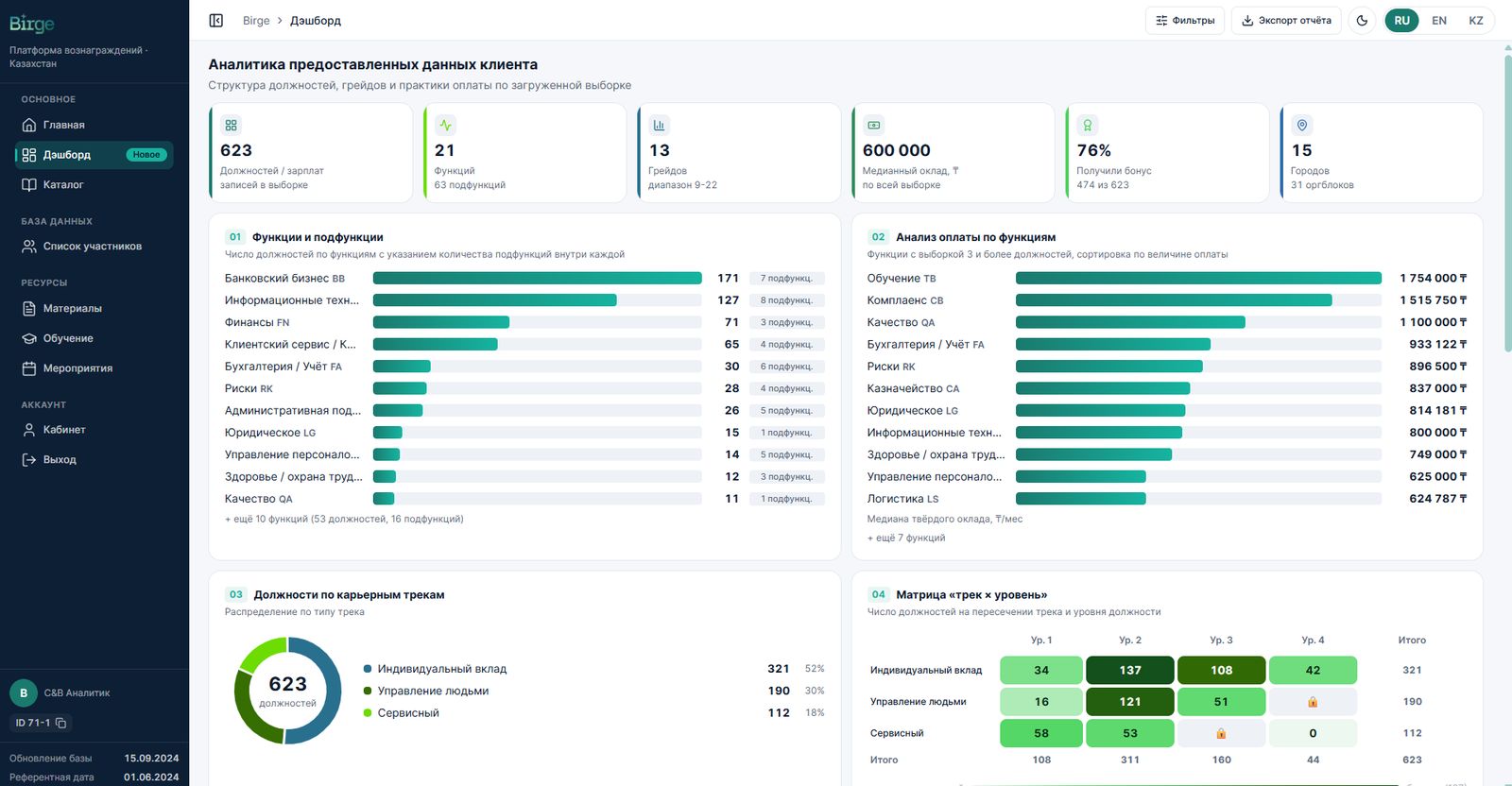Open Кабинет in the sidebar
This screenshot has height=786, width=1512.
(x=94, y=430)
